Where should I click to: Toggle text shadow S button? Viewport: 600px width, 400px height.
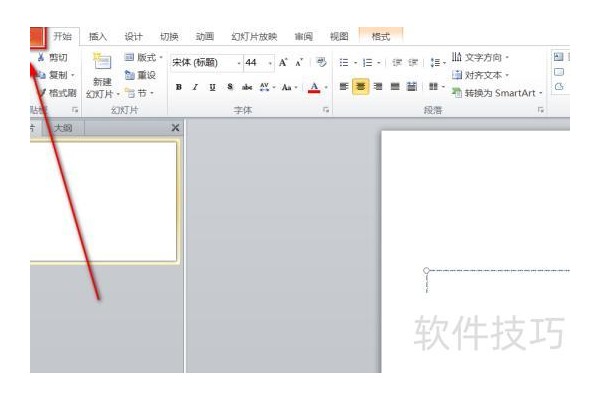pos(230,87)
